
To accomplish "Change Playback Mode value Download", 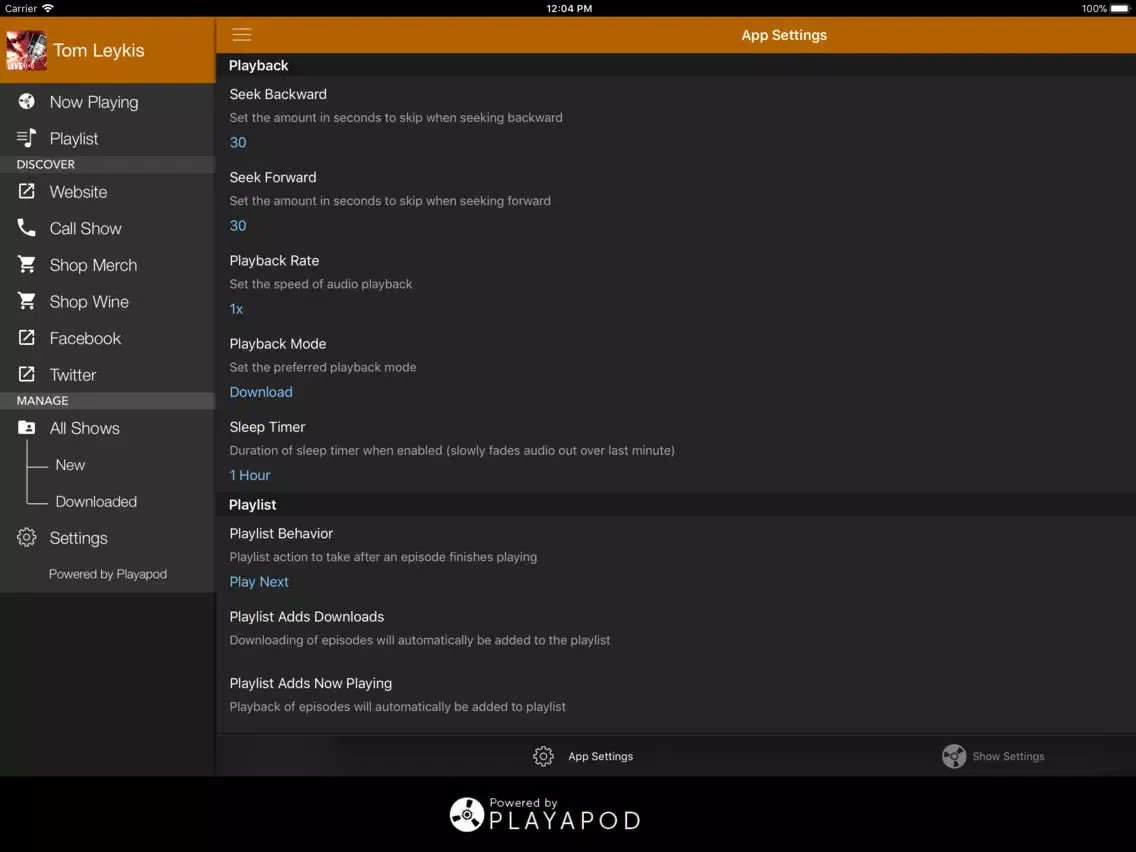I will 261,392.
